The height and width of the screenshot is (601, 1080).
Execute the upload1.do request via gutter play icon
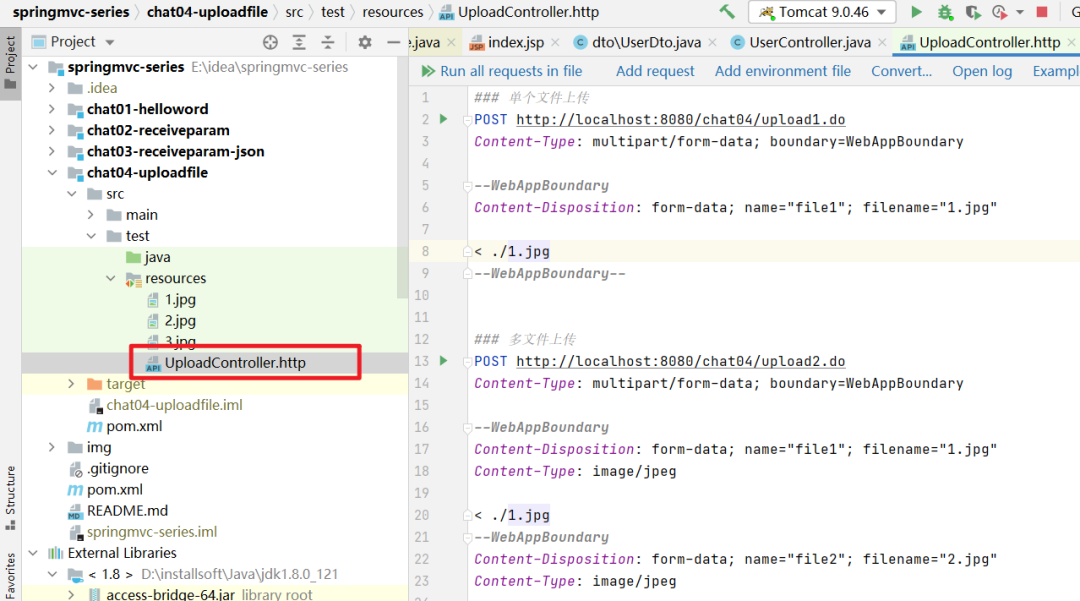pos(442,119)
